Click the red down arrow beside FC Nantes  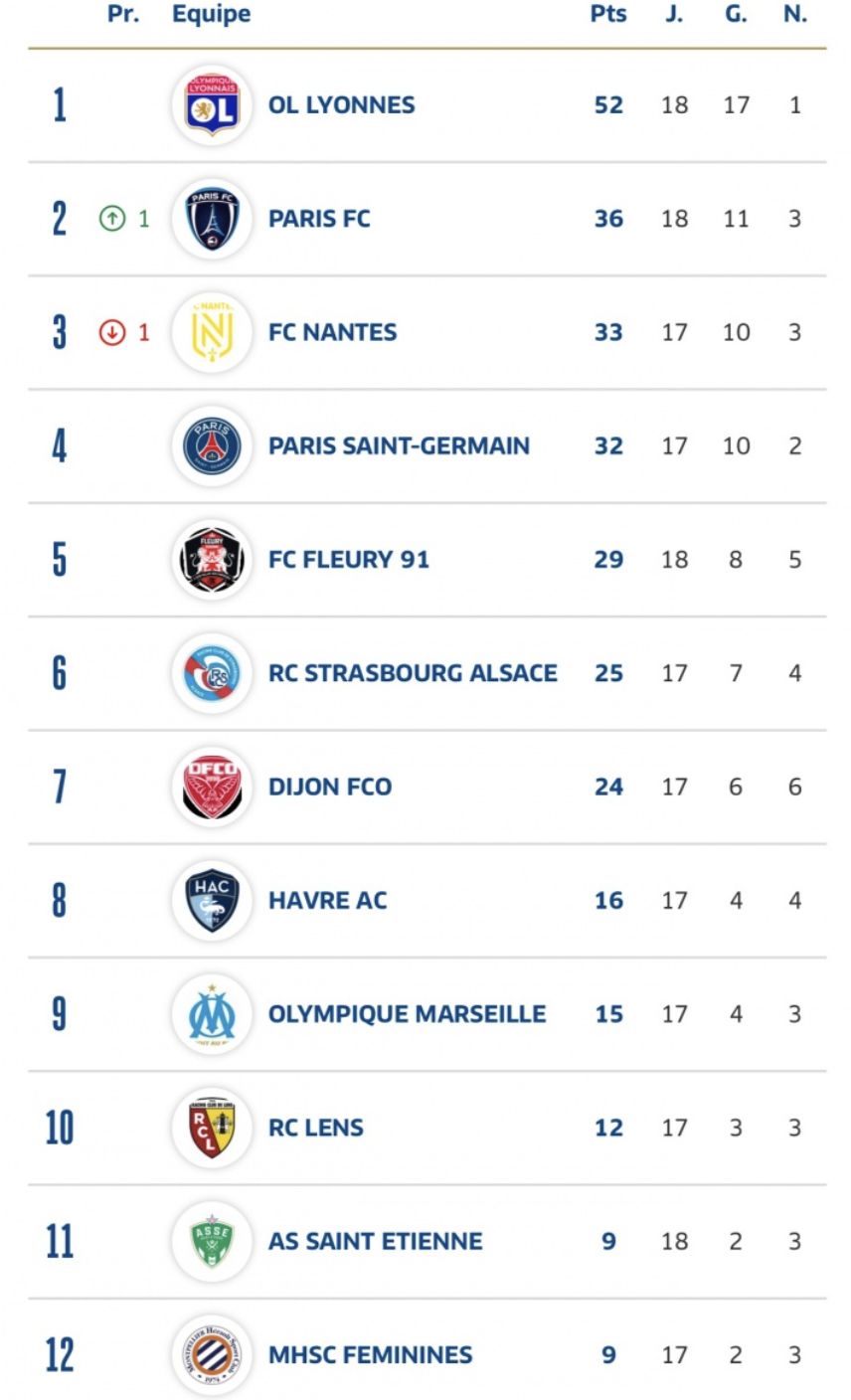112,332
